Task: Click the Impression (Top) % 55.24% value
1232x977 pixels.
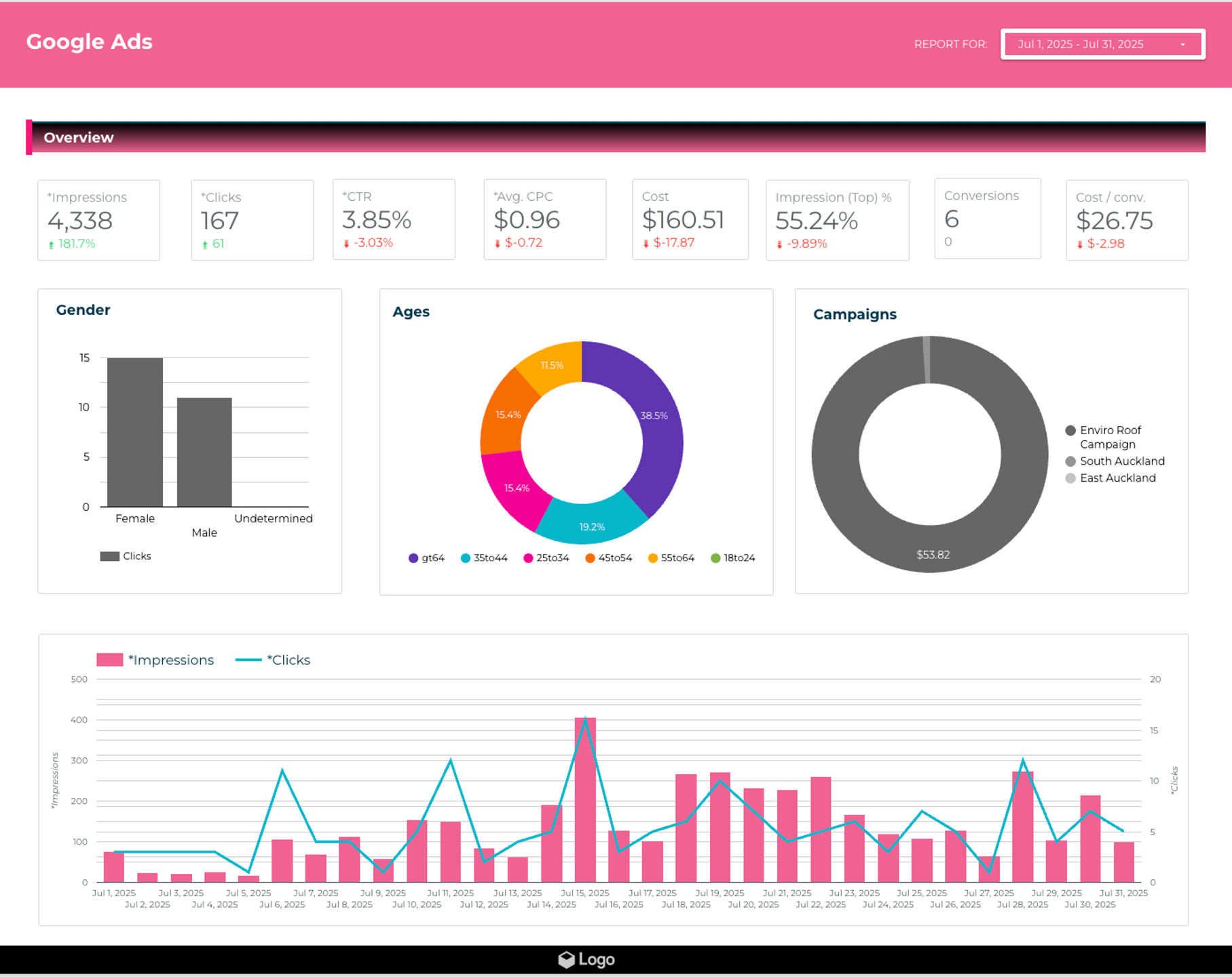Action: [817, 221]
